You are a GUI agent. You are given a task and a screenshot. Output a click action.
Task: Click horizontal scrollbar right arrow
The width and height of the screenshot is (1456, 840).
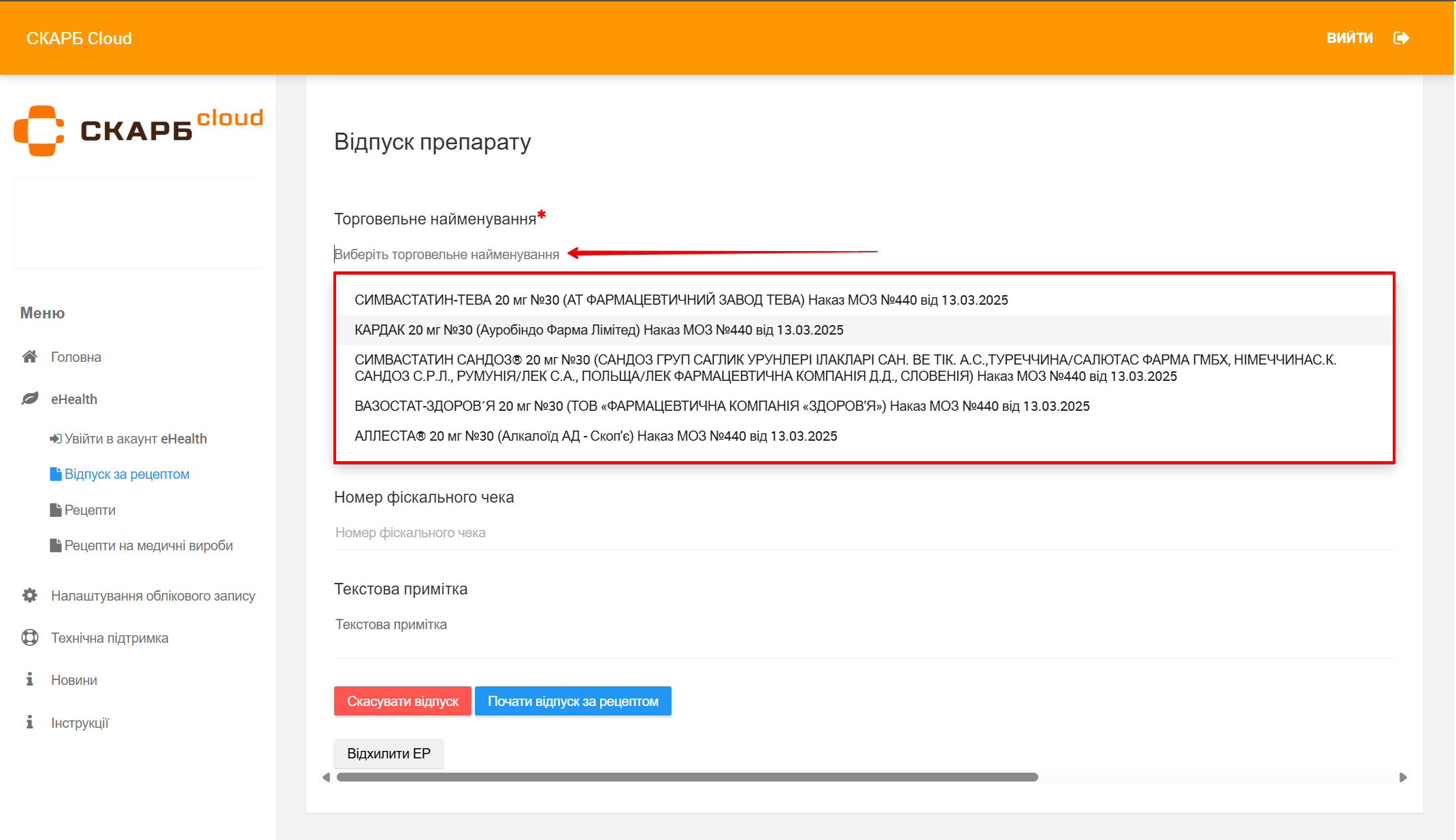point(1402,777)
